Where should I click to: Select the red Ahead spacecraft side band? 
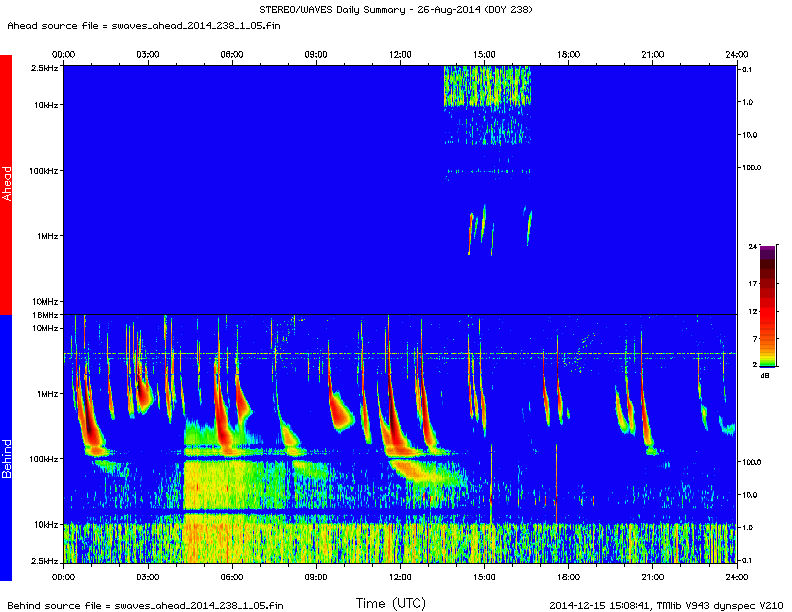click(6, 184)
